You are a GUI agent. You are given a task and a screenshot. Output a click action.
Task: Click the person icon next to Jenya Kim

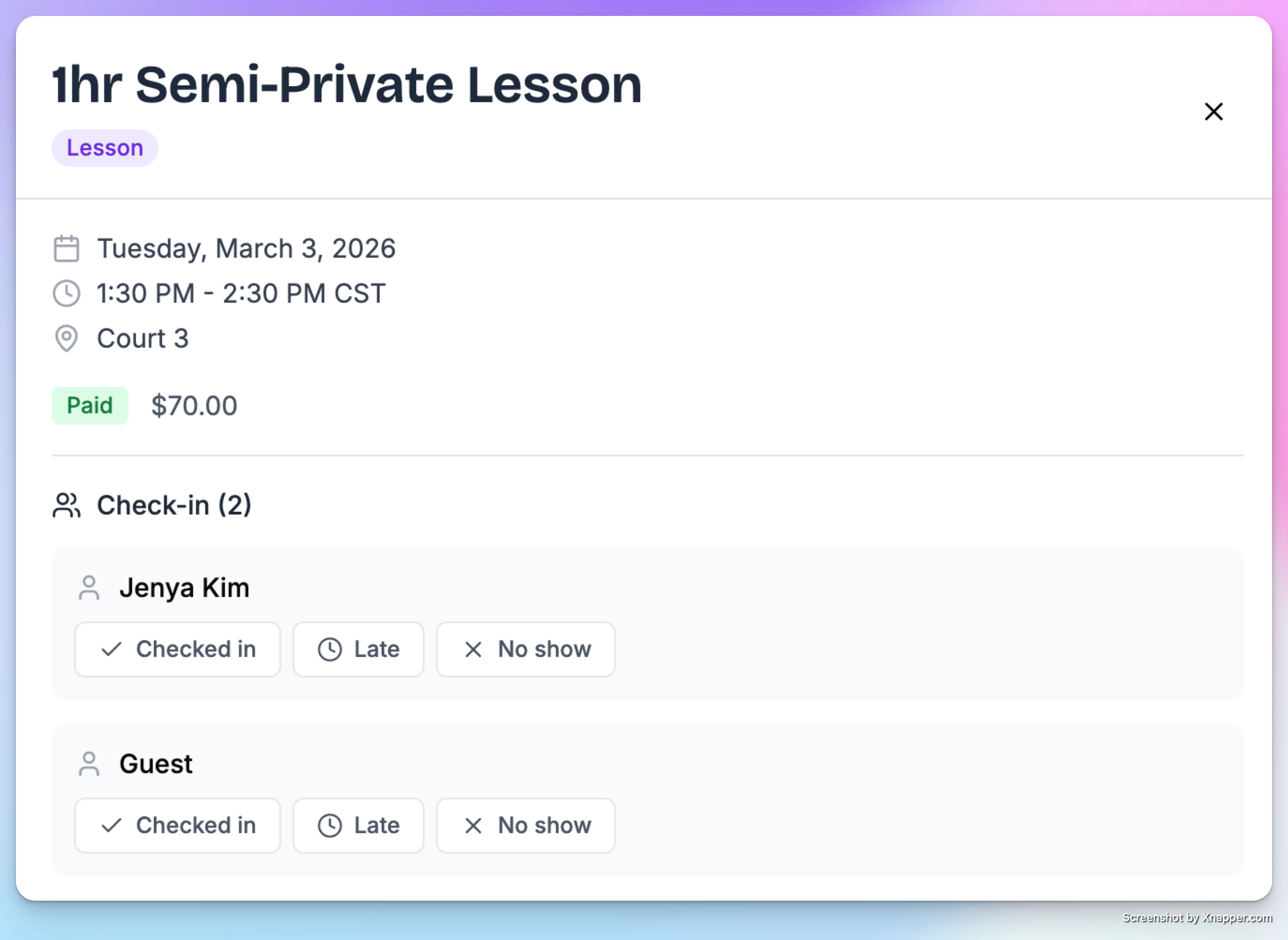pyautogui.click(x=89, y=588)
